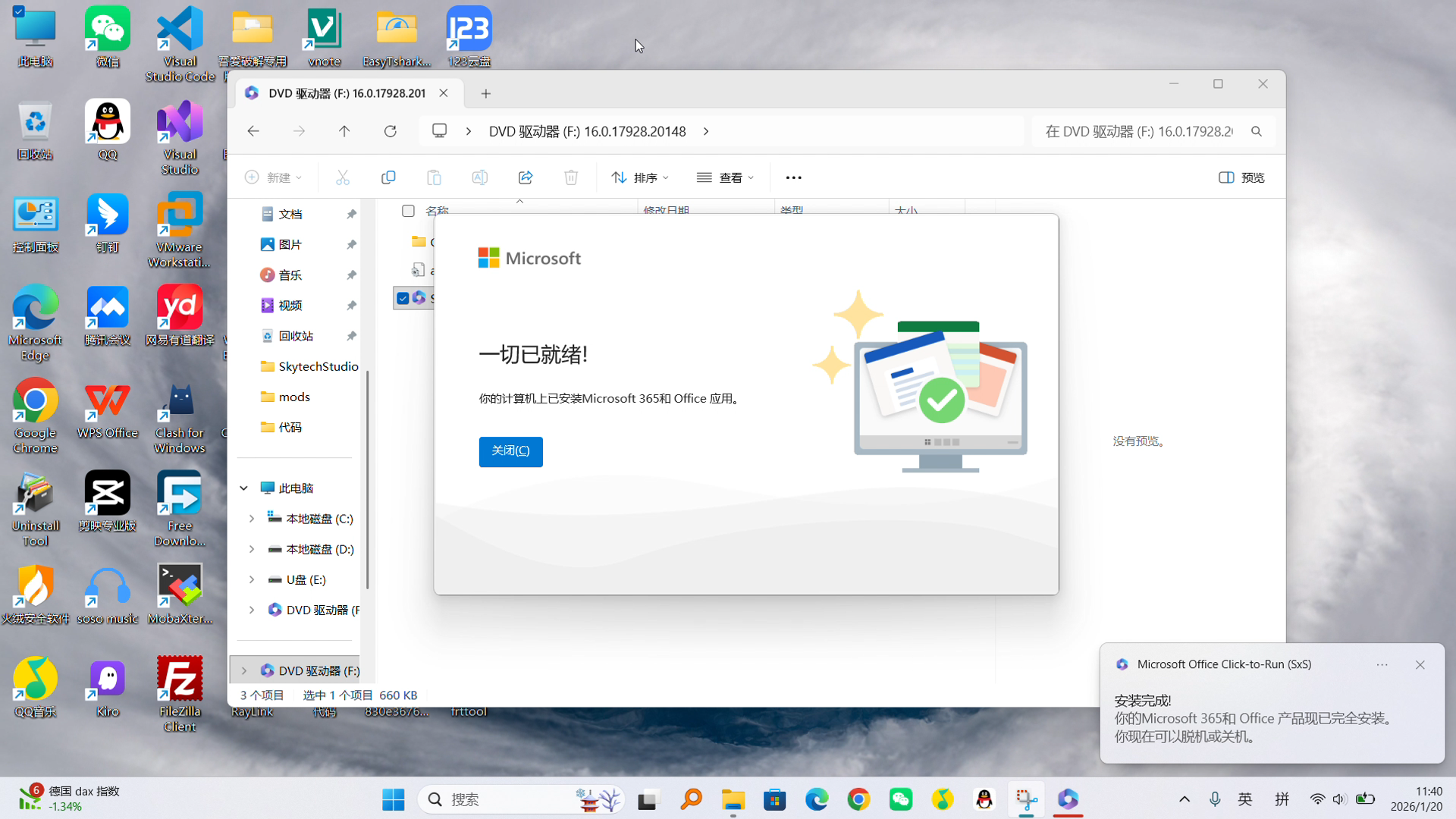1456x819 pixels.
Task: Open the See more ellipsis menu
Action: point(793,177)
